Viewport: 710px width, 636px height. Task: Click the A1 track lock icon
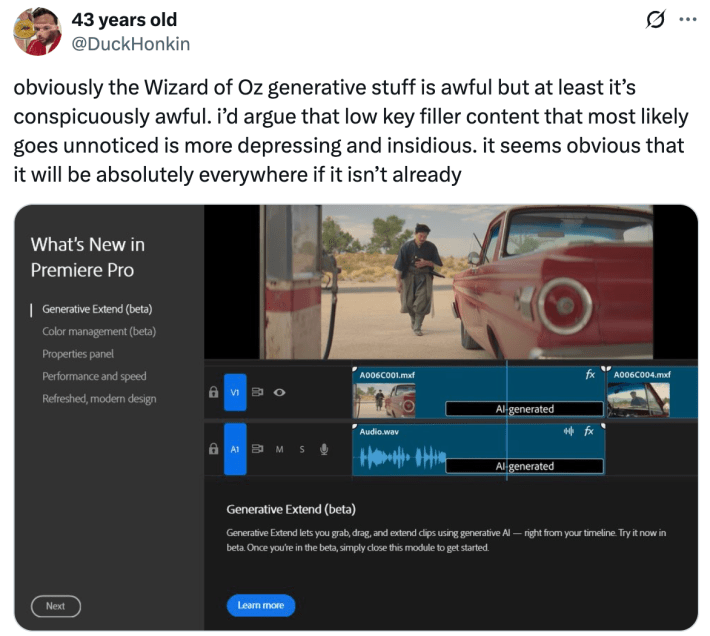[213, 450]
